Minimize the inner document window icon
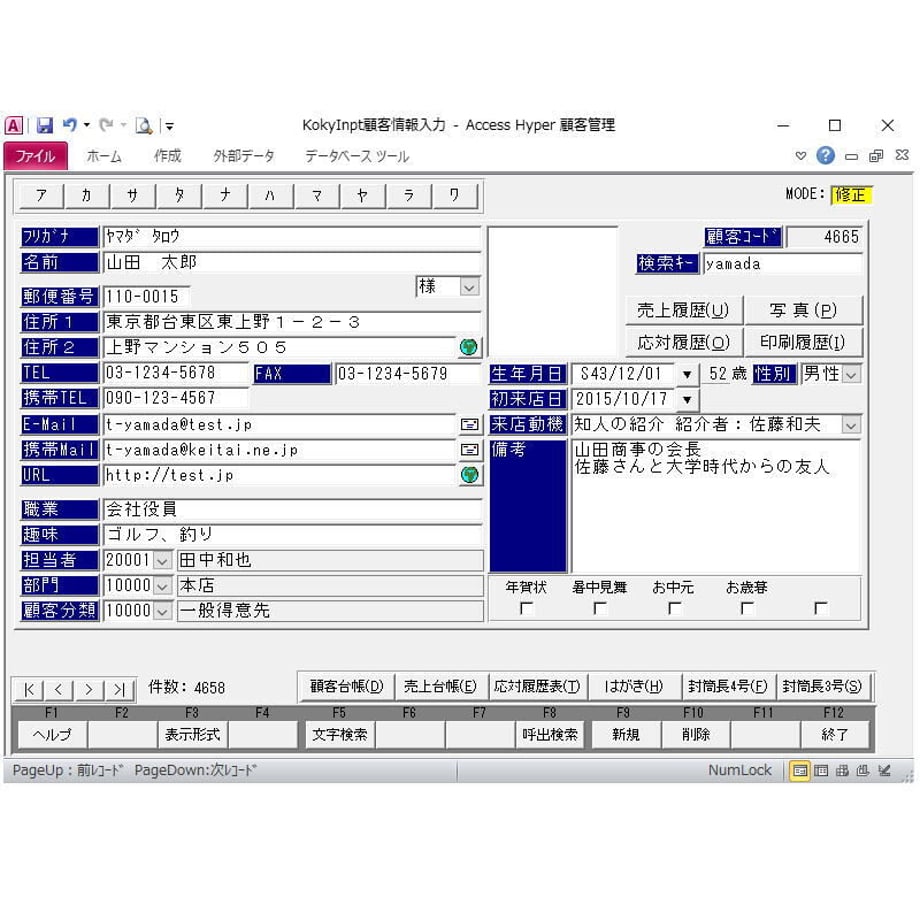 point(851,157)
